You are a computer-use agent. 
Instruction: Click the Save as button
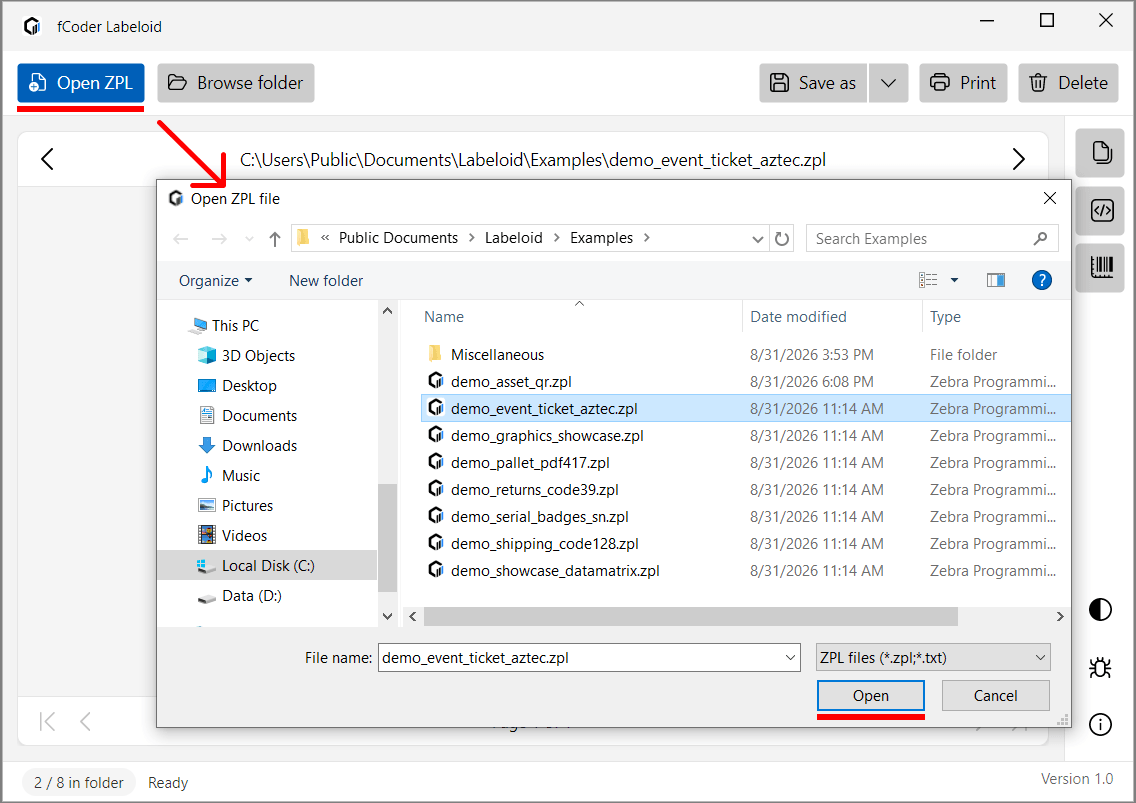[x=813, y=83]
